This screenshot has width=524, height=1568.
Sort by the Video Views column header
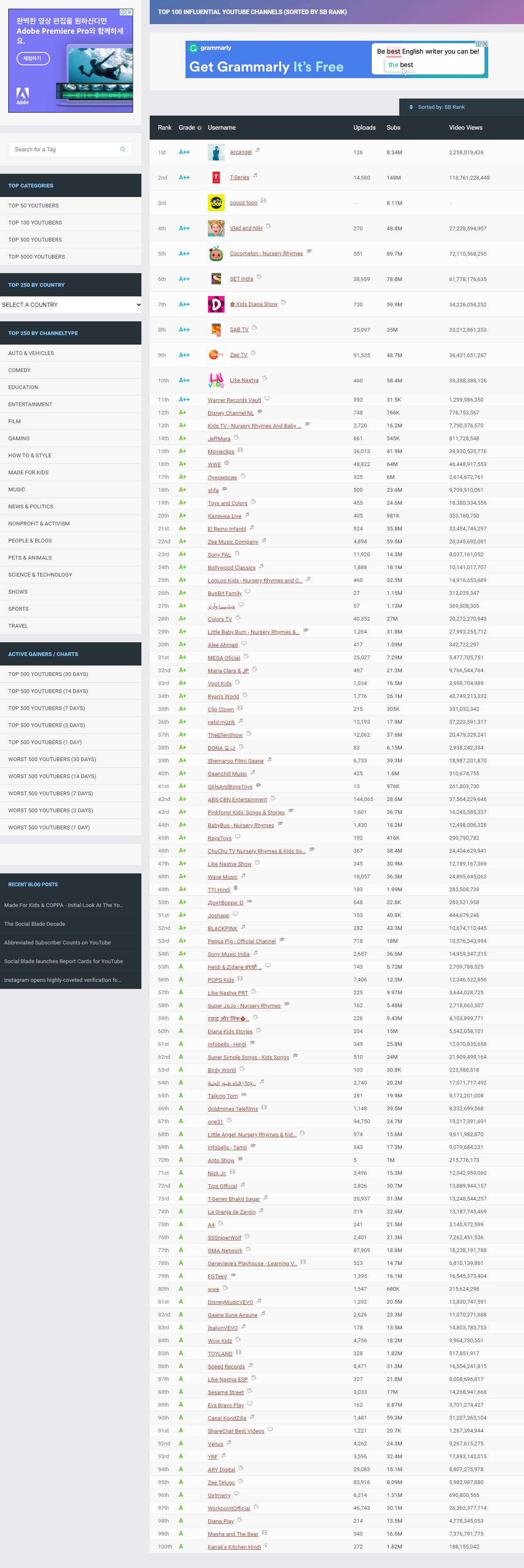click(x=465, y=128)
